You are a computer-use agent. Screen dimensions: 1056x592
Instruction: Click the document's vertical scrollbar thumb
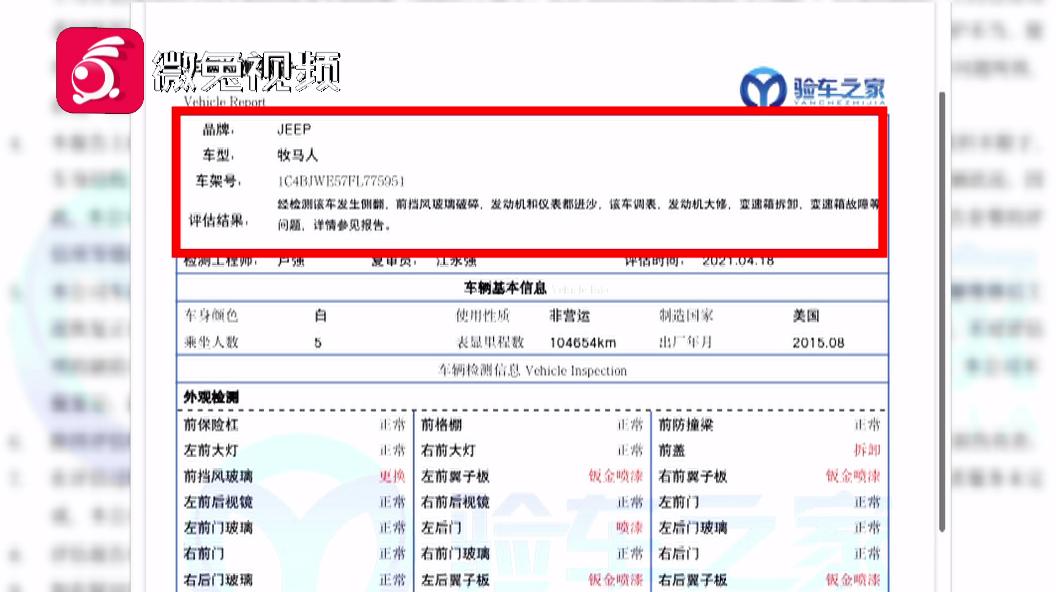click(942, 311)
